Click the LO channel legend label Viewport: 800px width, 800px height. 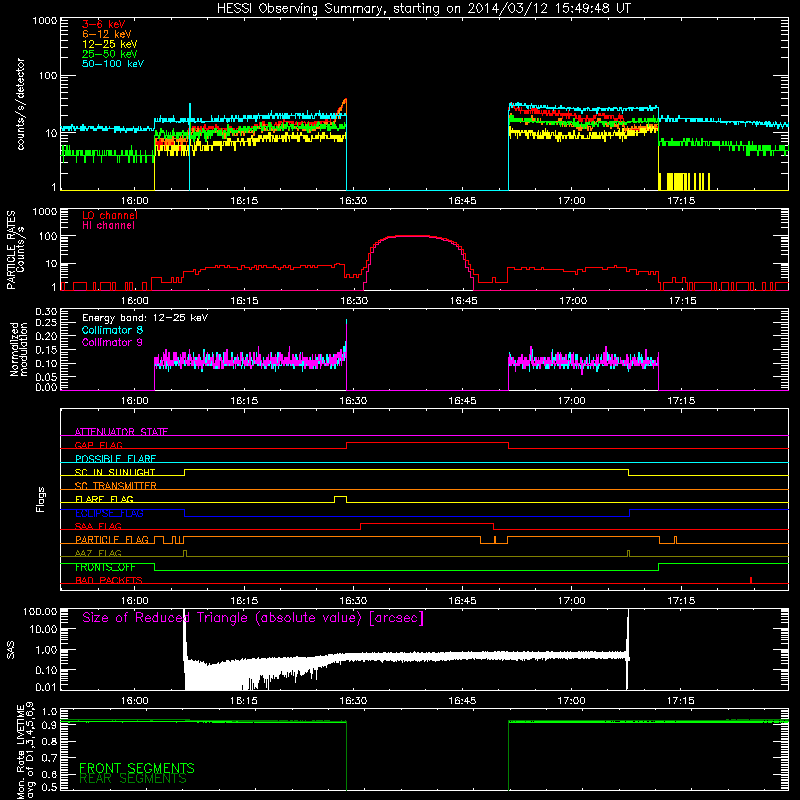coord(110,215)
